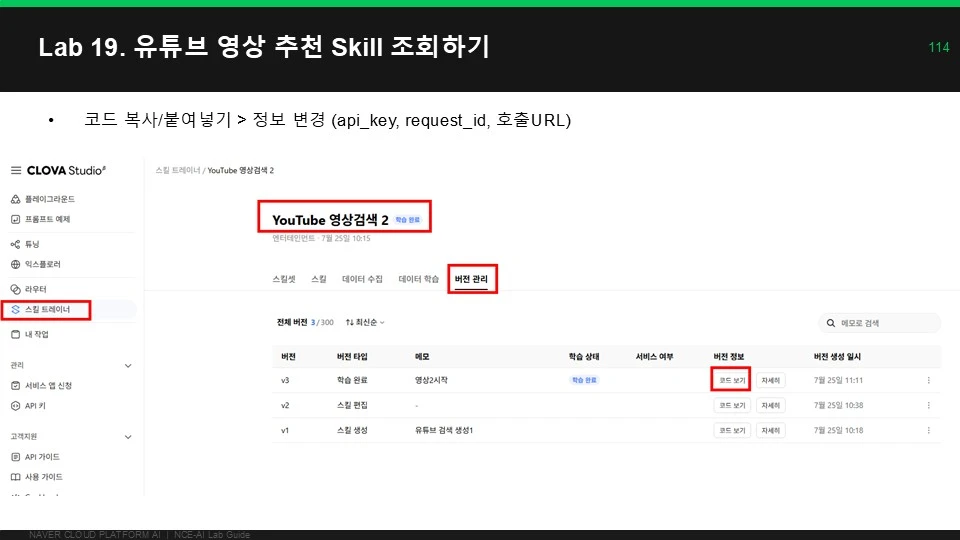Switch to the 데이터 학습 tab
Image resolution: width=960 pixels, height=540 pixels.
[419, 279]
